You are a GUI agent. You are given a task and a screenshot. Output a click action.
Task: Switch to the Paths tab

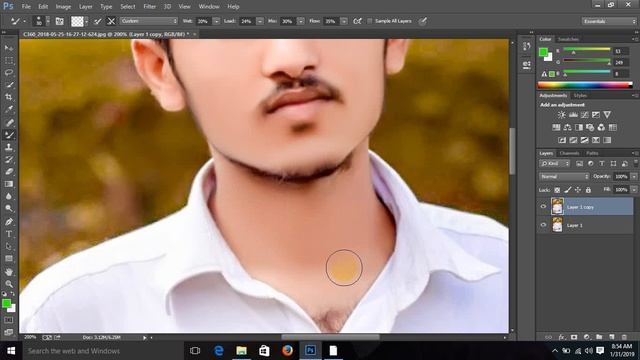coord(592,153)
